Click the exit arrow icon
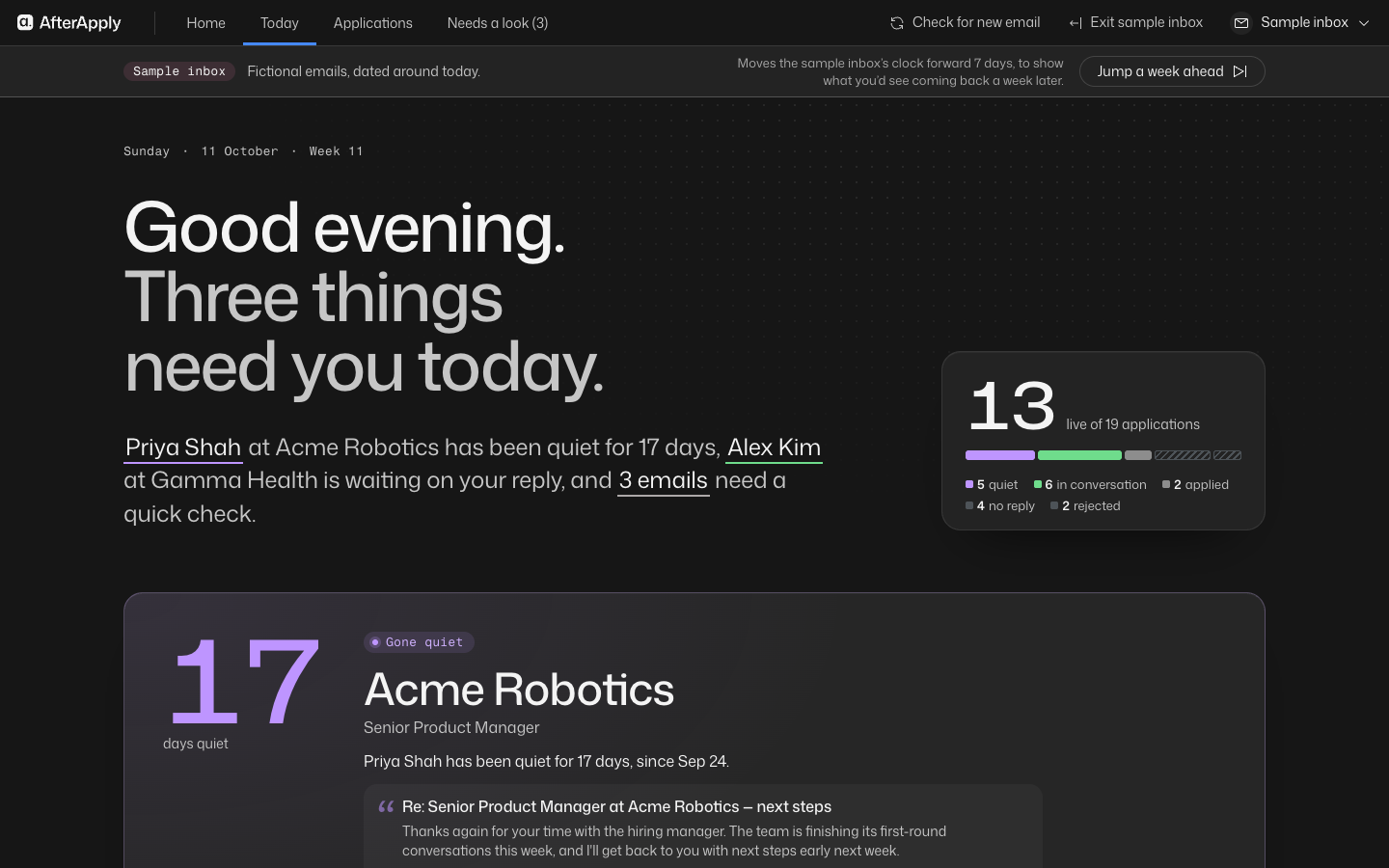 click(1076, 23)
